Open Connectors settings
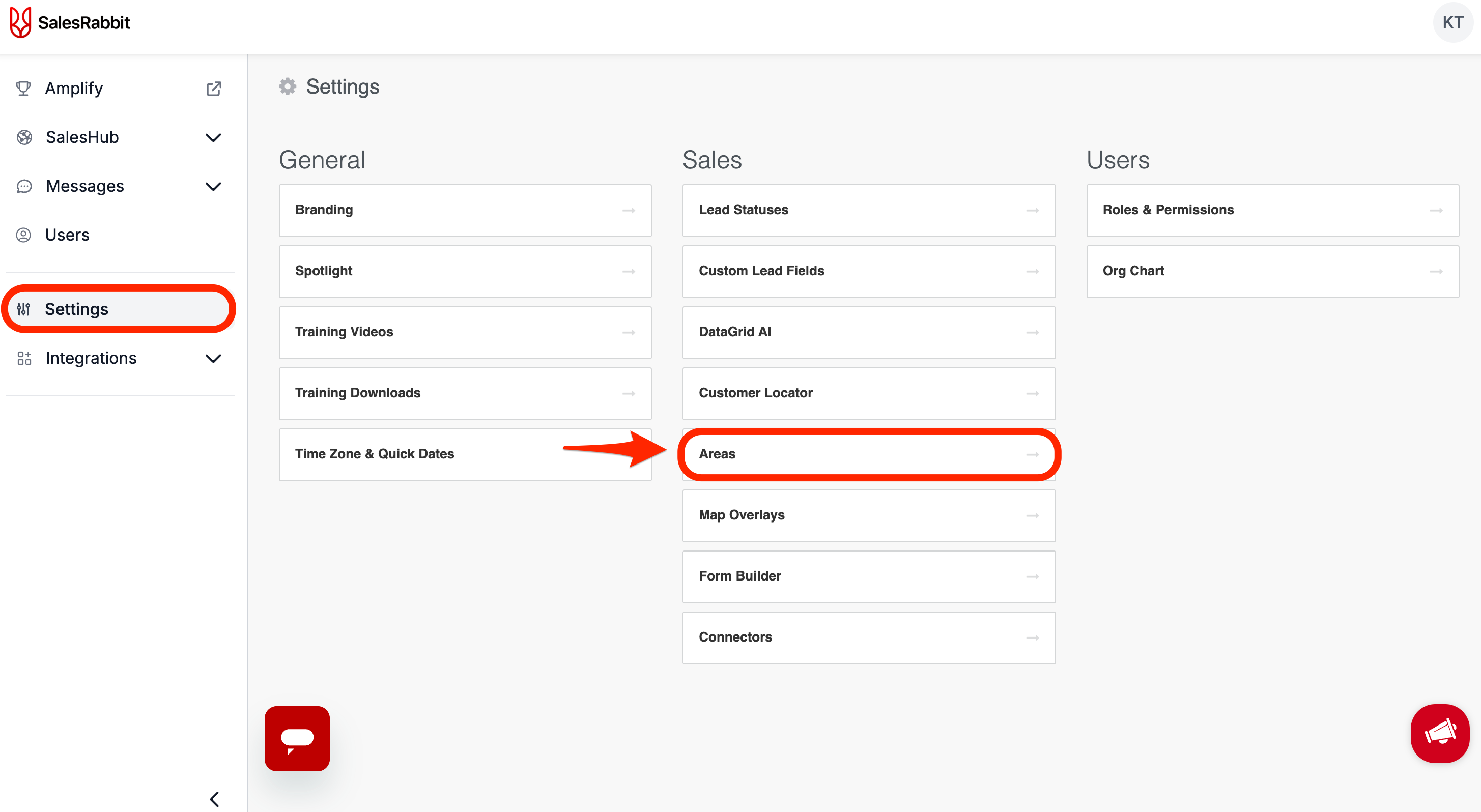 (x=869, y=638)
